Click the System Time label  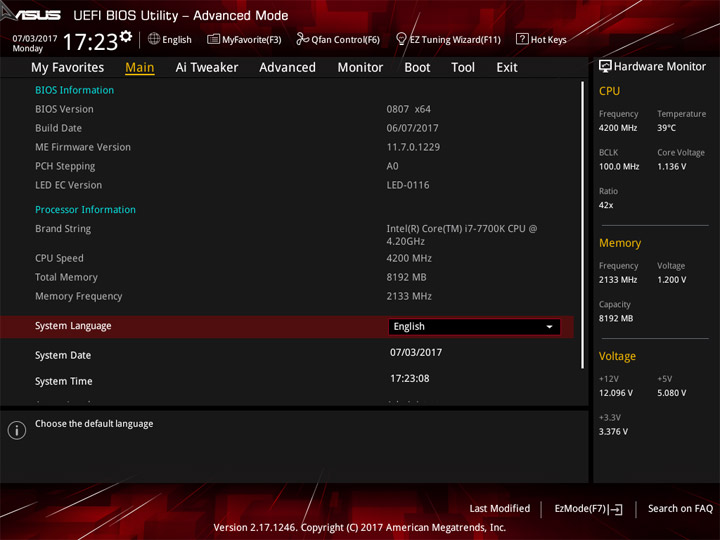point(63,381)
